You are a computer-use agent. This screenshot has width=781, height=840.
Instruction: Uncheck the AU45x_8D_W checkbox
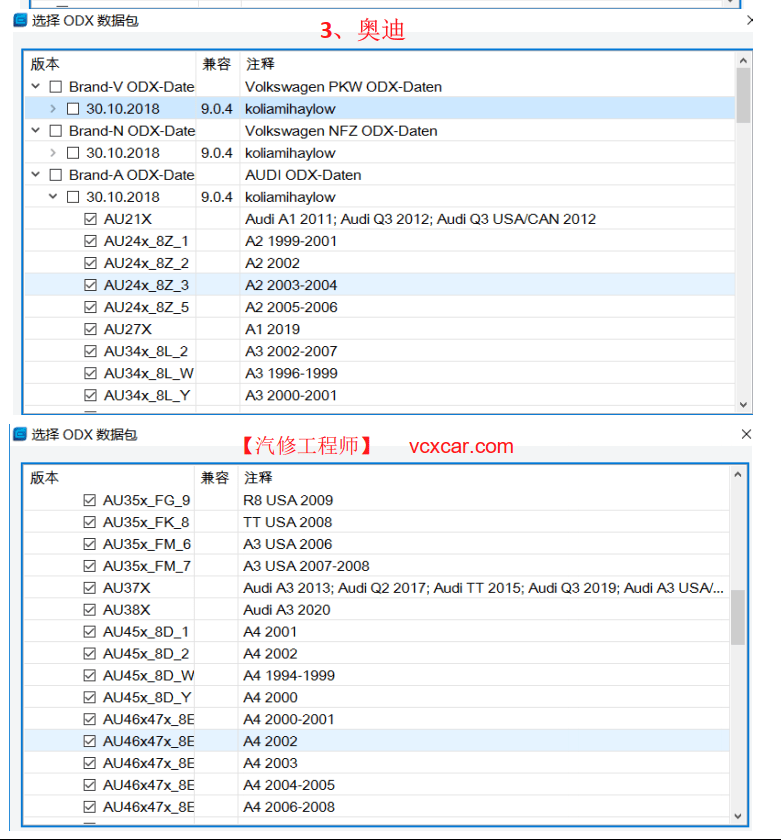(89, 675)
